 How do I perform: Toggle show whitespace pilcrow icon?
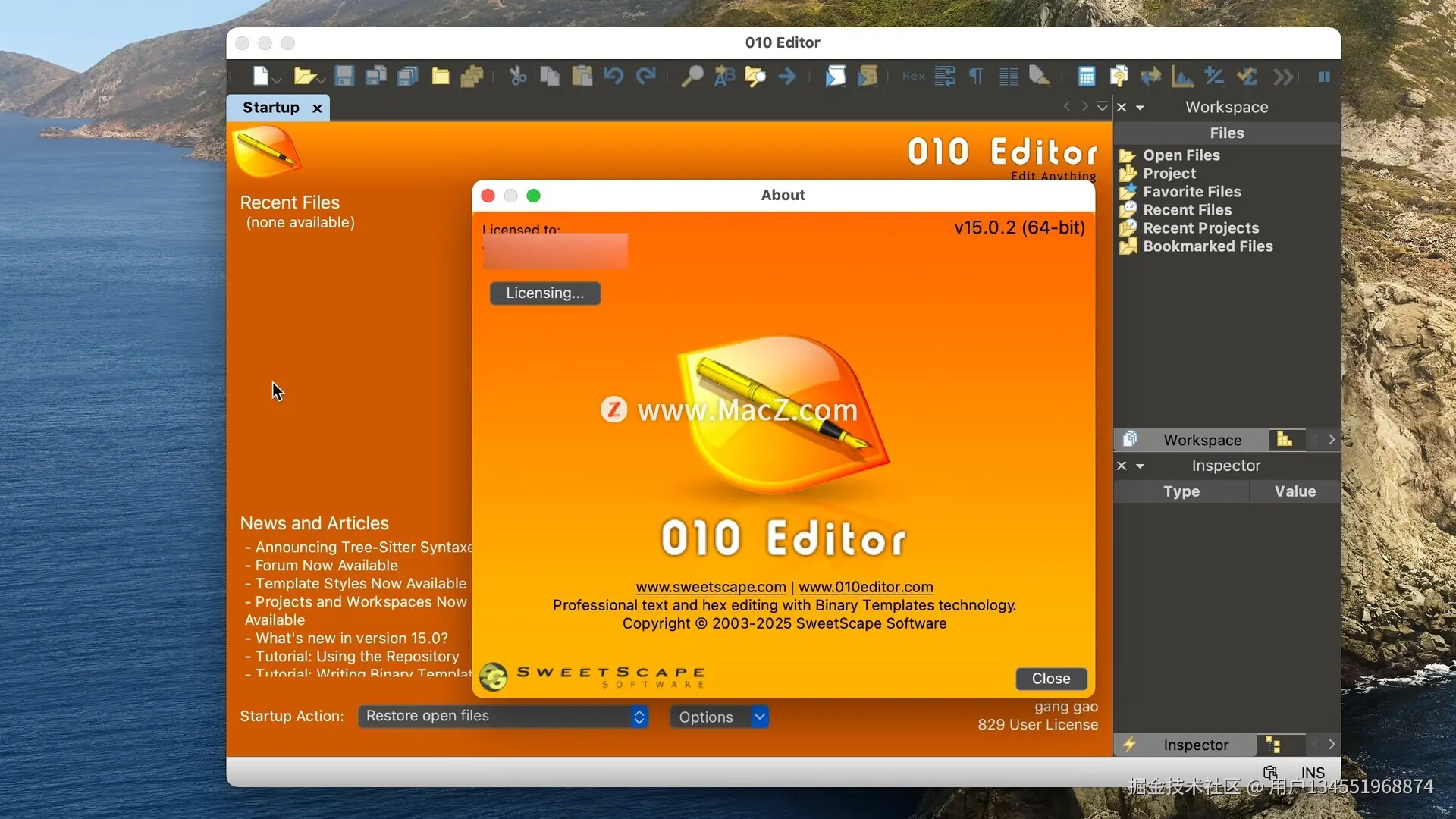pyautogui.click(x=976, y=77)
